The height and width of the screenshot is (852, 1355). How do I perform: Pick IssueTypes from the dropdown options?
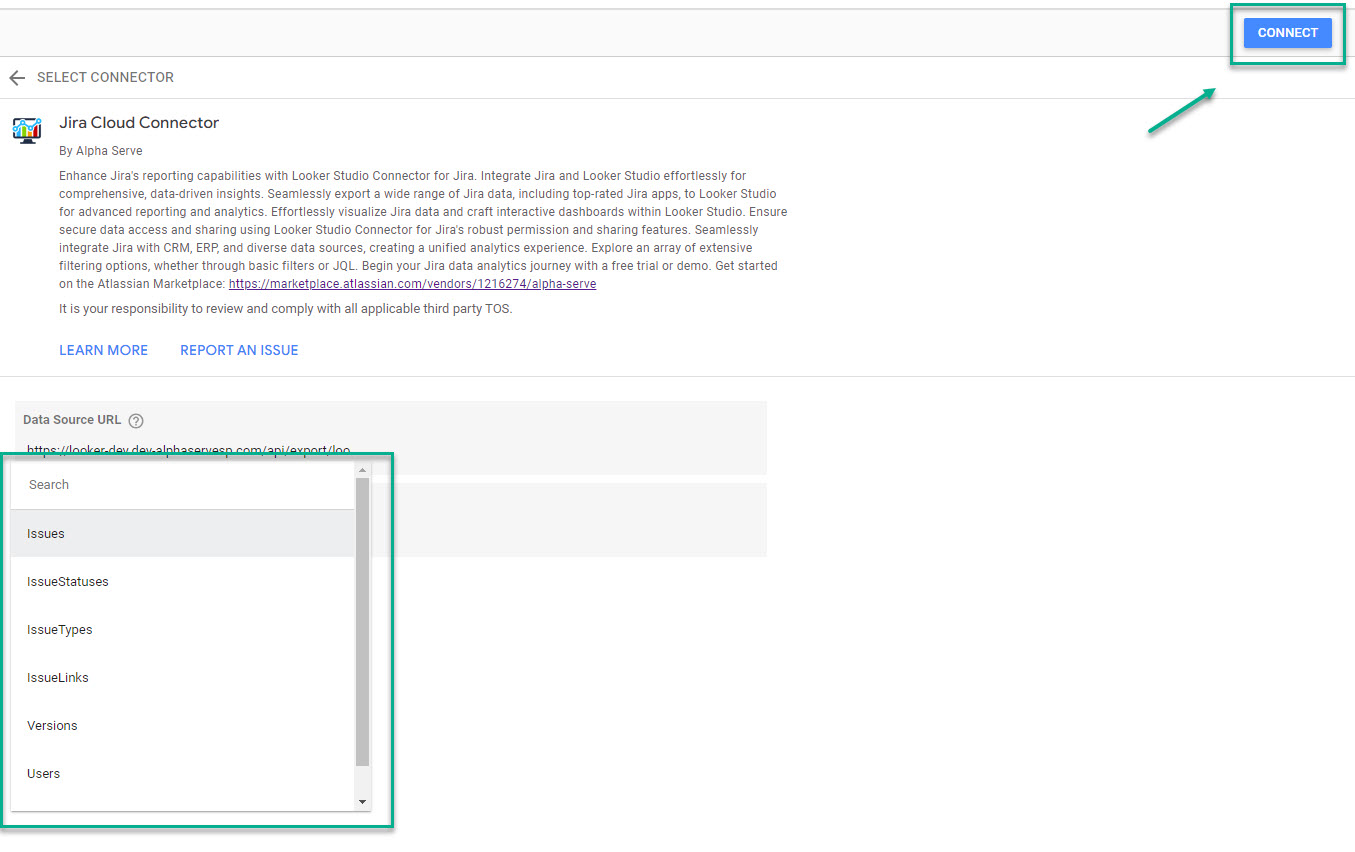60,630
